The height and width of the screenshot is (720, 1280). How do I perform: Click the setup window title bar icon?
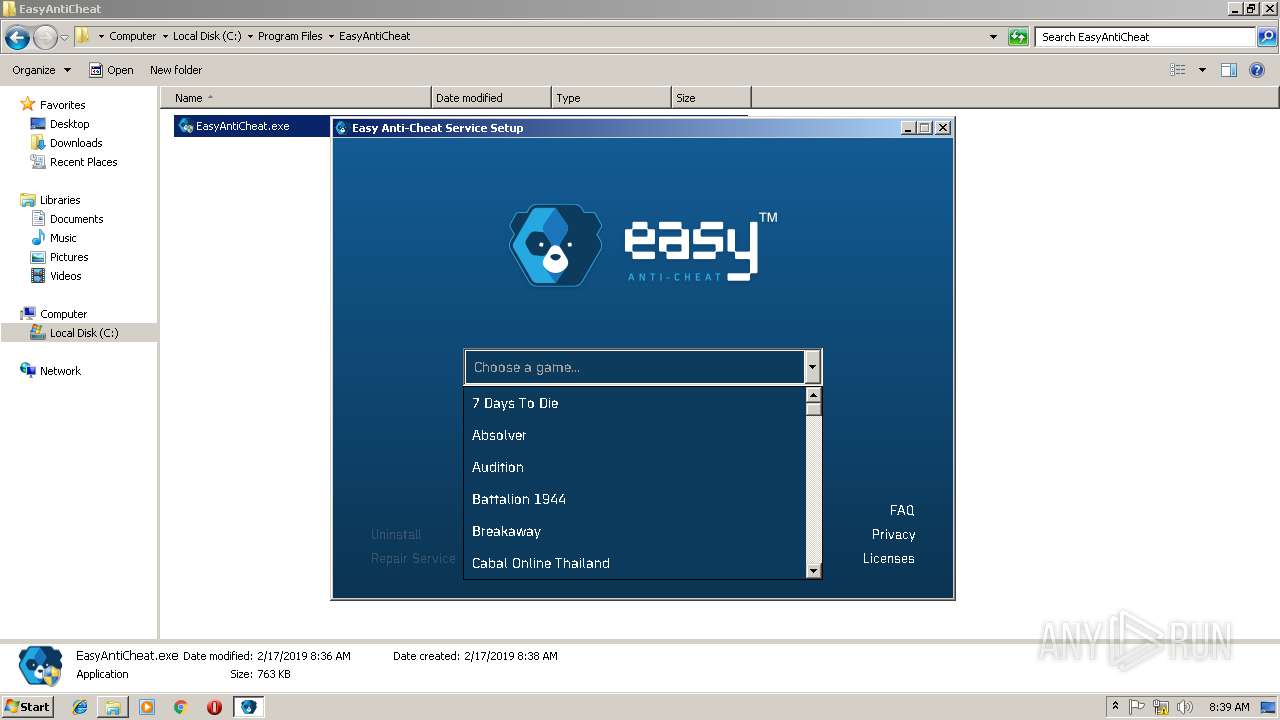coord(341,128)
